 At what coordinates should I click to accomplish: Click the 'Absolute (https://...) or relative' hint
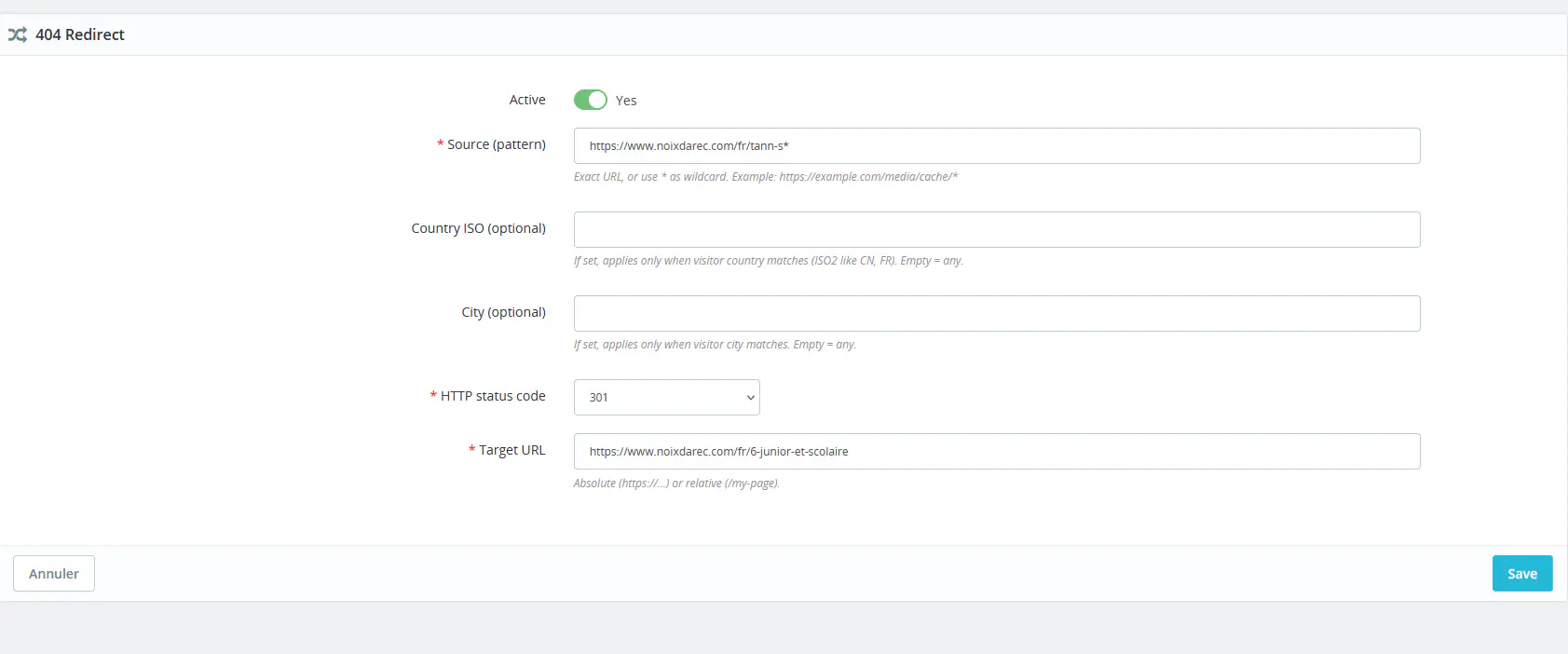point(676,484)
